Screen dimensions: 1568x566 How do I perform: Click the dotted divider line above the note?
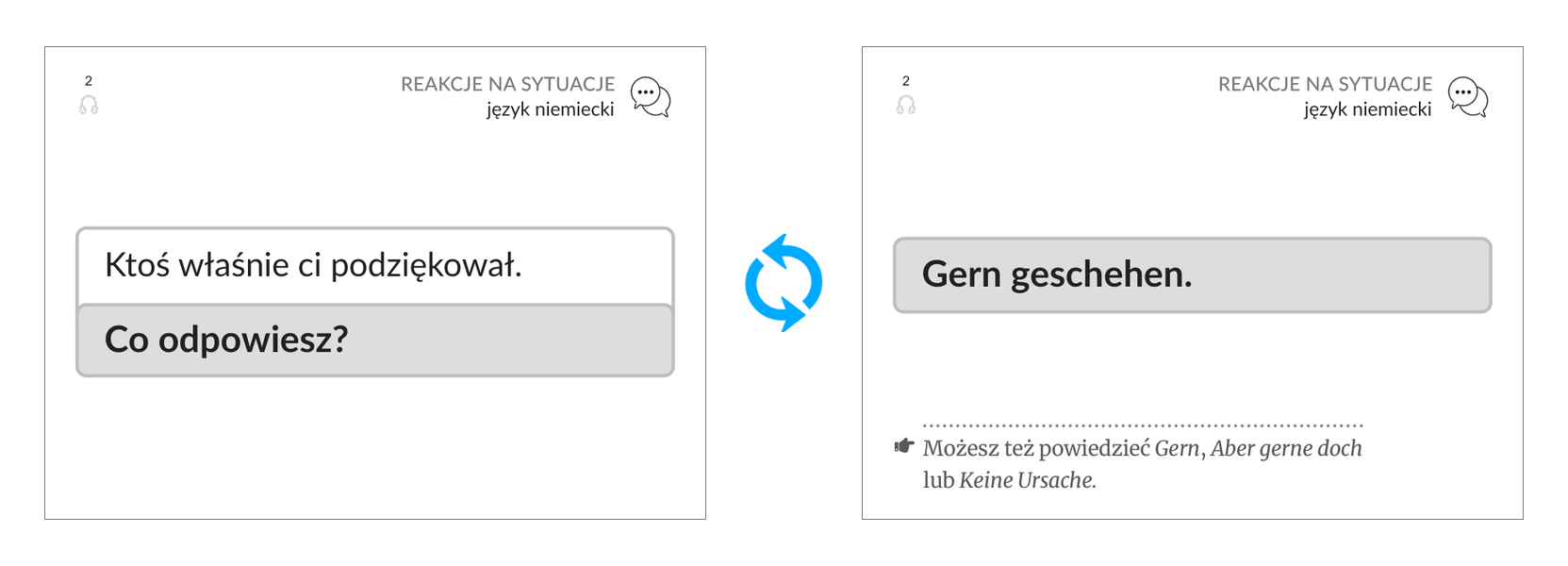[1143, 425]
